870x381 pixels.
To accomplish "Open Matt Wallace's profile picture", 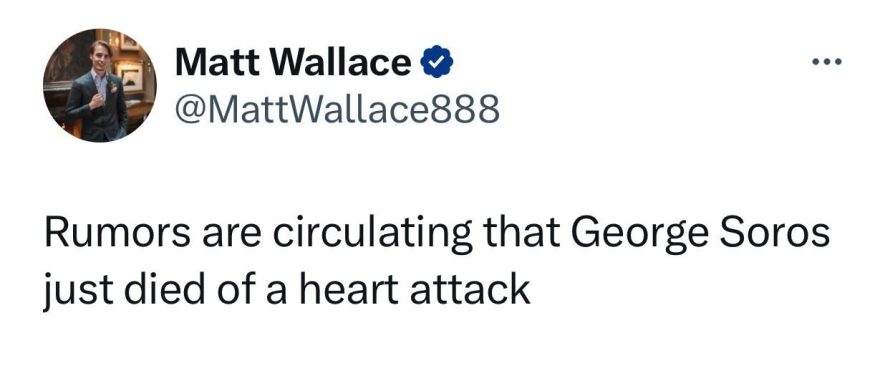I will click(x=100, y=85).
